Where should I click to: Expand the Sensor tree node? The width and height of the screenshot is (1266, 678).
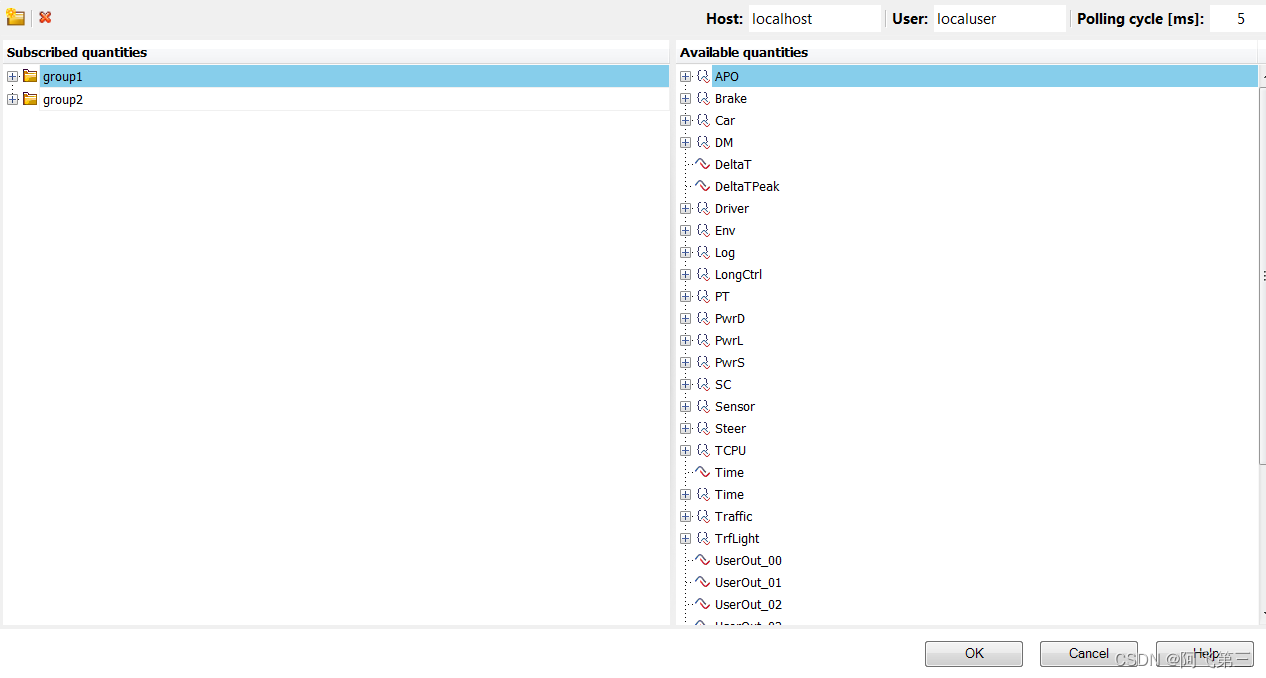coord(686,407)
